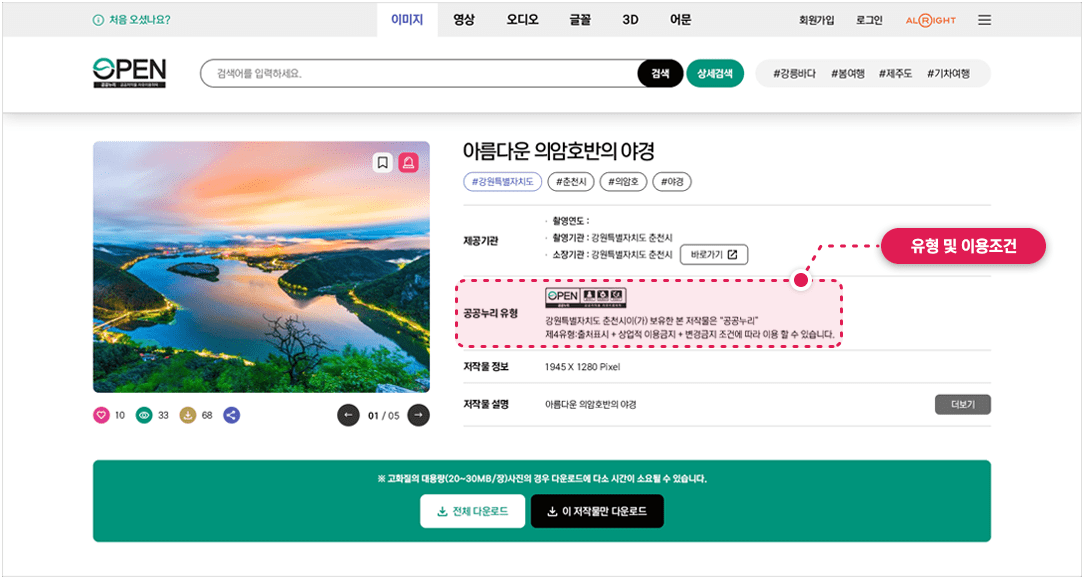
Task: Open the homepage via the OPEN logo
Action: pos(129,73)
